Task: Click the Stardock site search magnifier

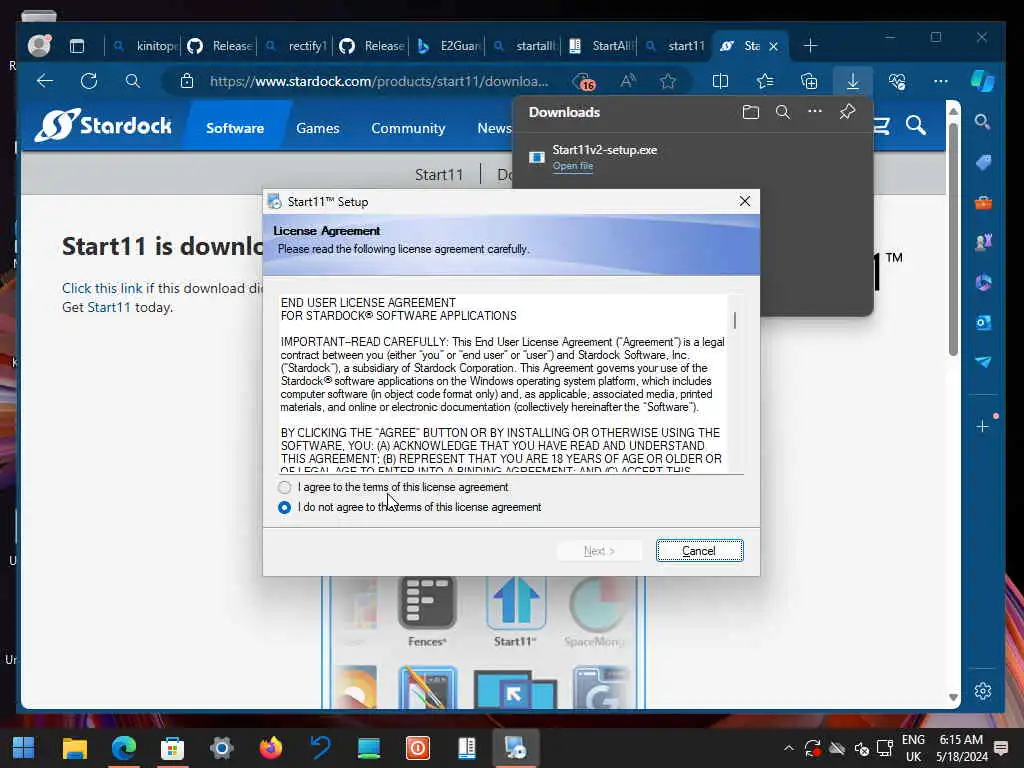Action: tap(916, 125)
